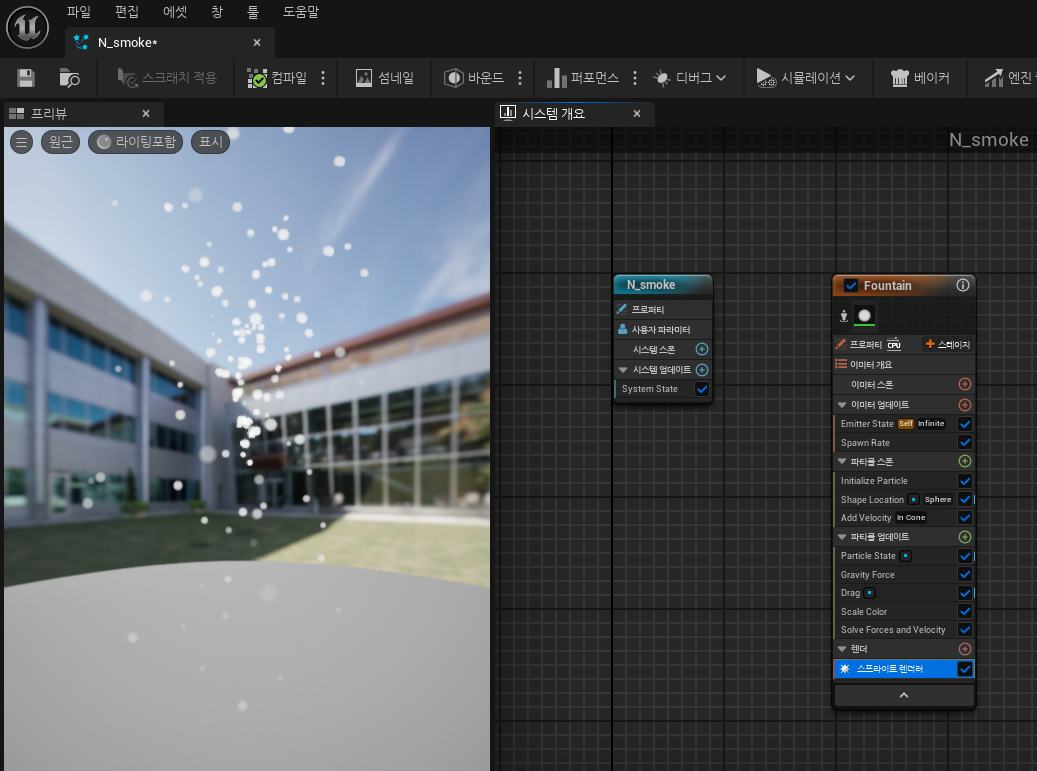The width and height of the screenshot is (1037, 771).
Task: Open the 편집 menu
Action: pos(127,12)
